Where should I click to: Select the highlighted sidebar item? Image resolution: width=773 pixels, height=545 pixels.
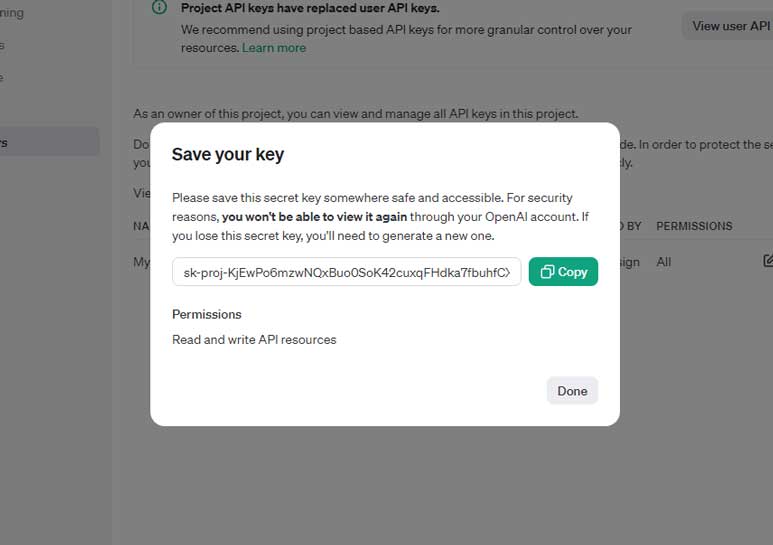(x=49, y=142)
